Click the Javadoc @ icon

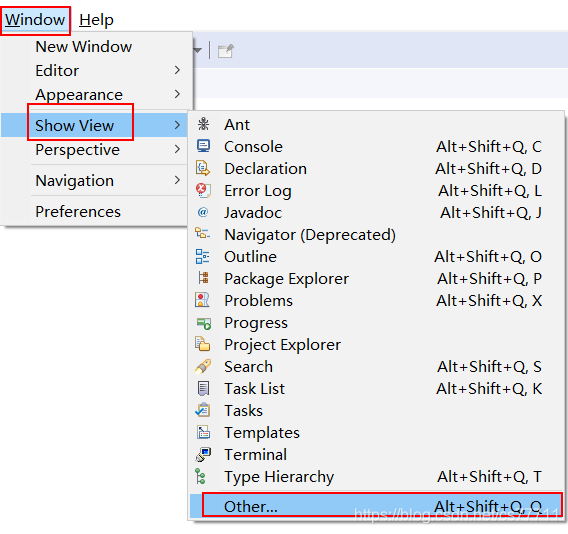203,212
